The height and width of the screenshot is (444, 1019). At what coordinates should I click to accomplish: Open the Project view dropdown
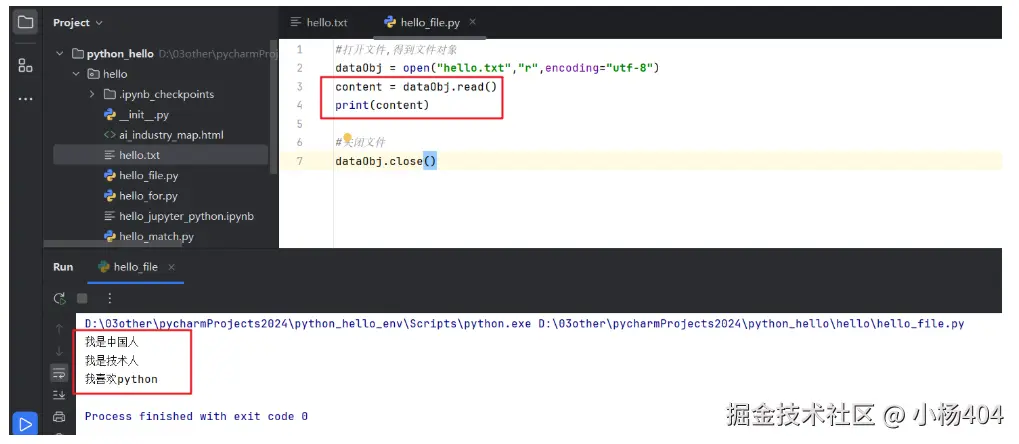point(78,23)
